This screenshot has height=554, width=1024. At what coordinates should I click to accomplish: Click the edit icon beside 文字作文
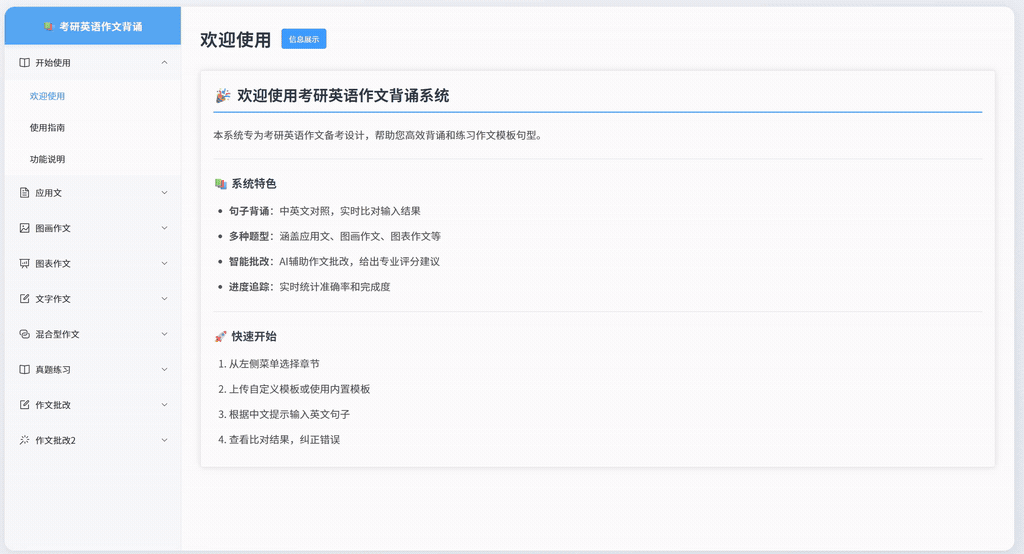coord(24,299)
